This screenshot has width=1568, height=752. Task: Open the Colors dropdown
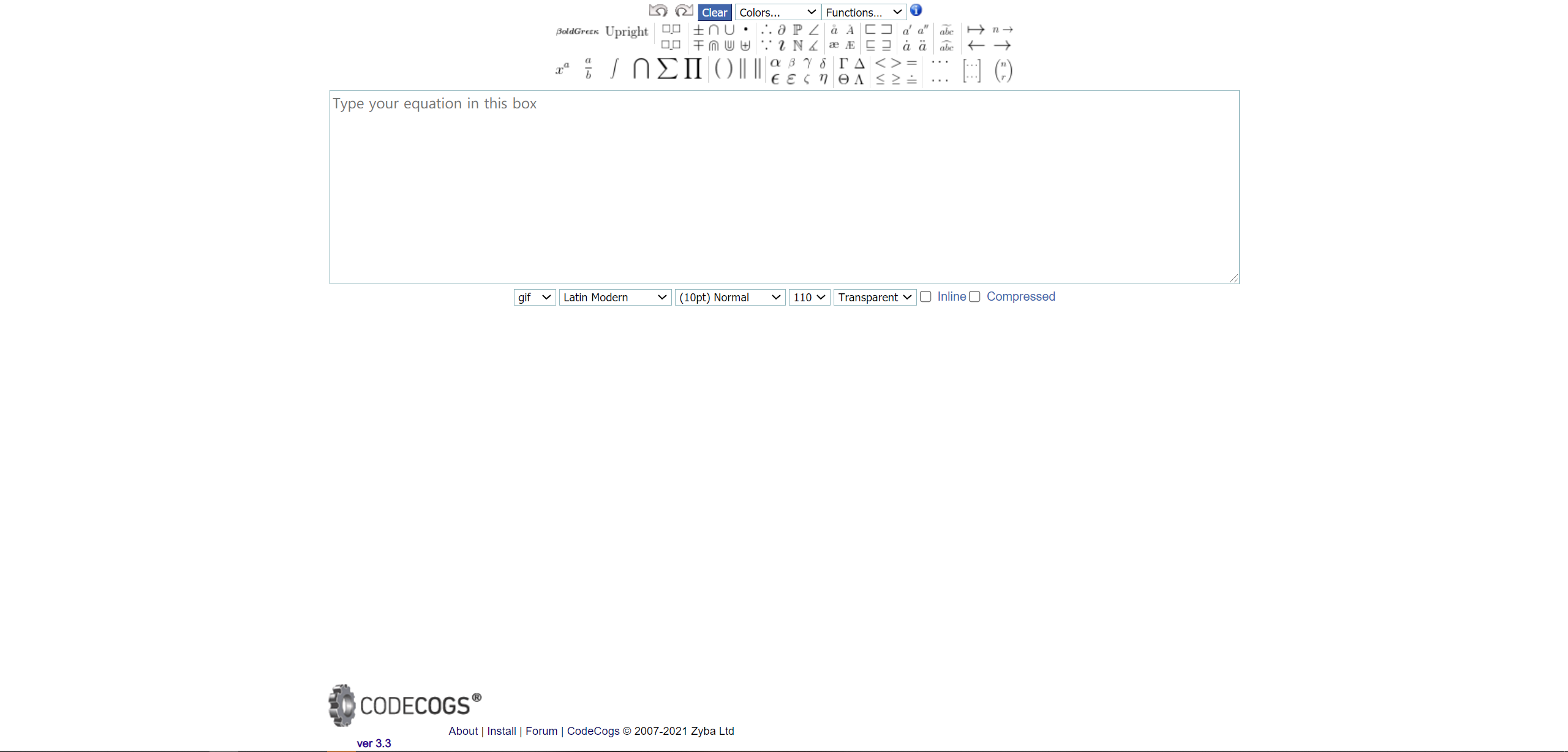777,12
